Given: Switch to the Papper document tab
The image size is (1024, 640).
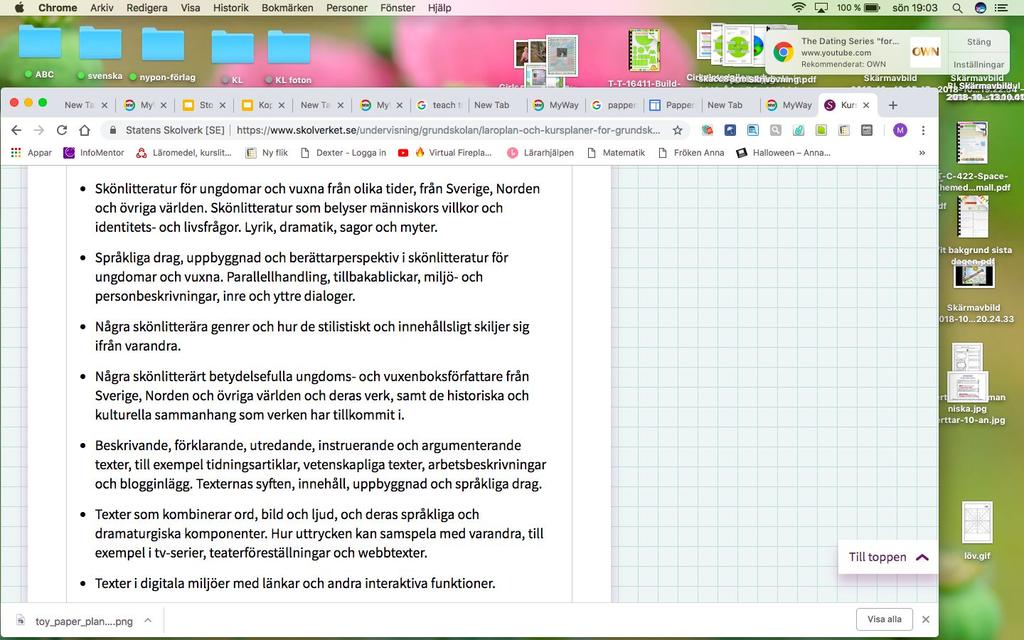Looking at the screenshot, I should pos(671,104).
